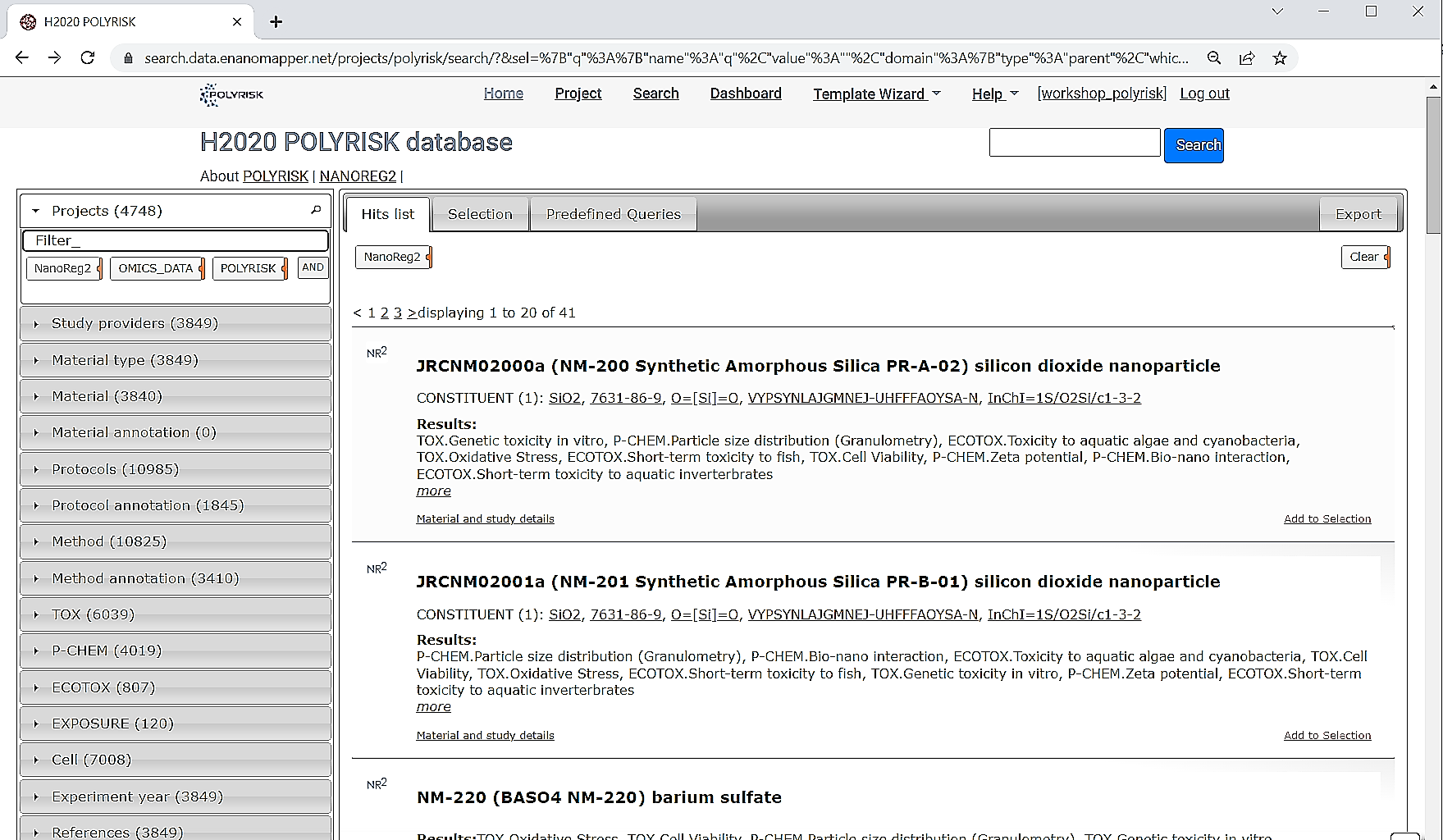Image resolution: width=1443 pixels, height=840 pixels.
Task: Click the browser share icon
Action: click(1247, 58)
